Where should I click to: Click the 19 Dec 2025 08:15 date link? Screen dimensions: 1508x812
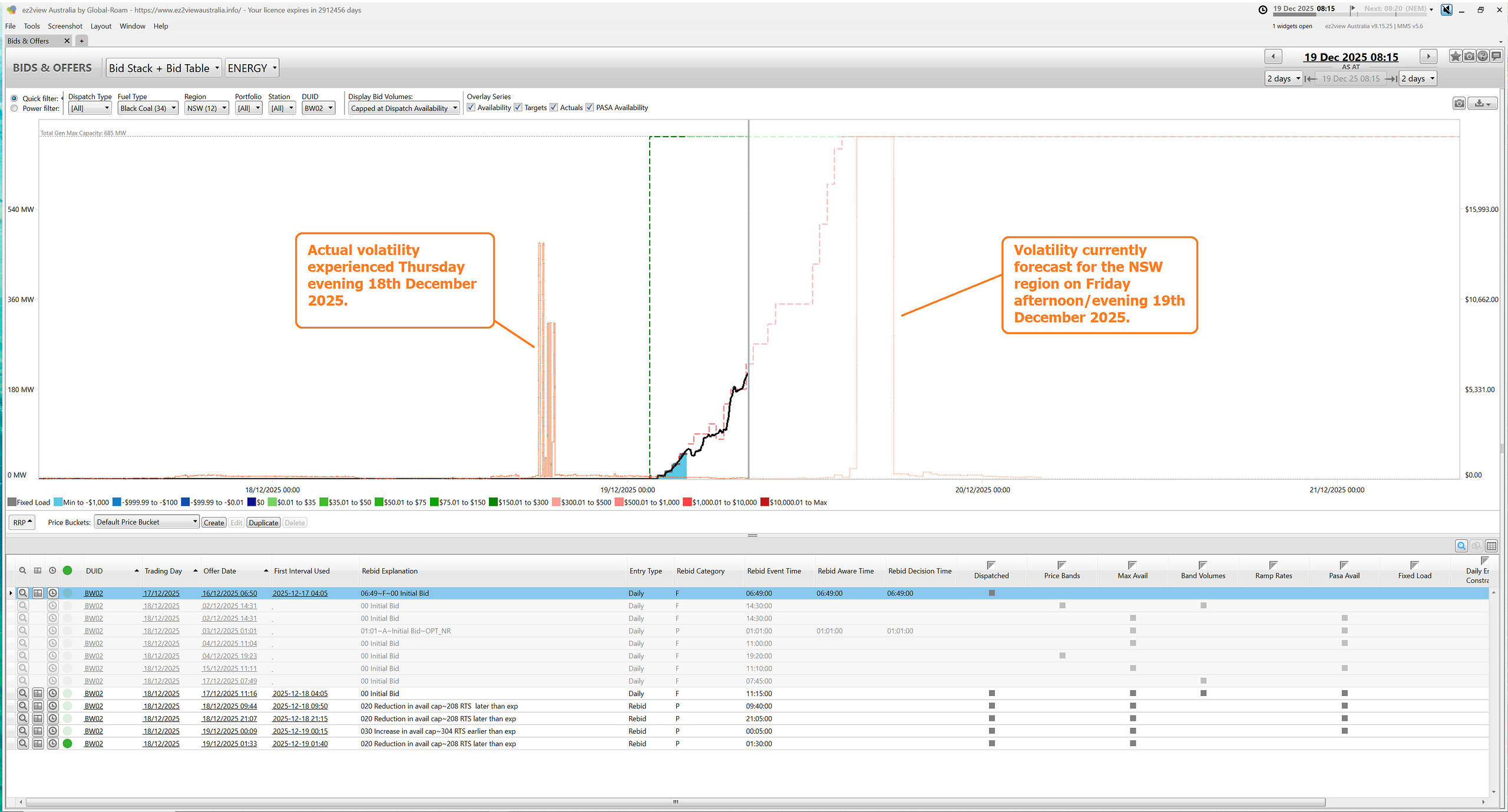1350,57
